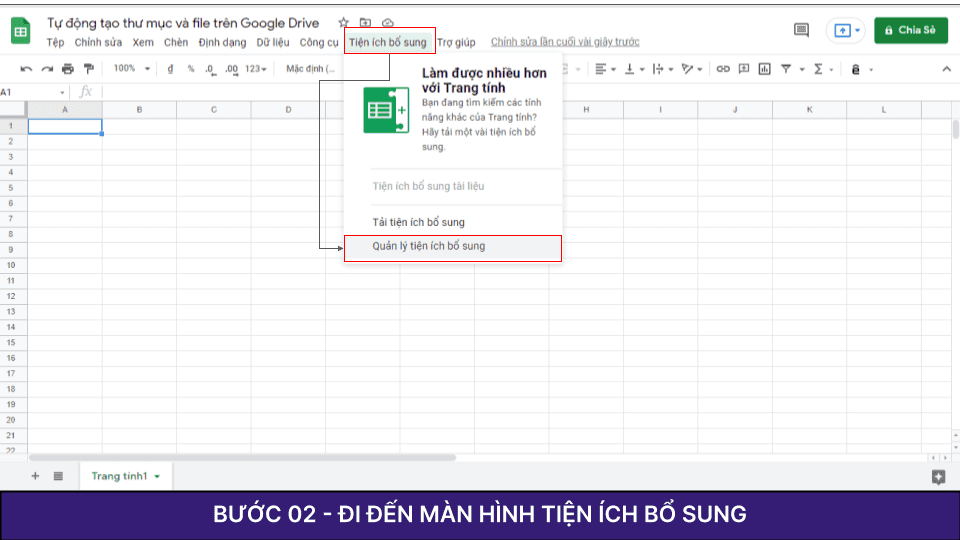Image resolution: width=960 pixels, height=540 pixels.
Task: Open the comment history icon
Action: (x=801, y=30)
